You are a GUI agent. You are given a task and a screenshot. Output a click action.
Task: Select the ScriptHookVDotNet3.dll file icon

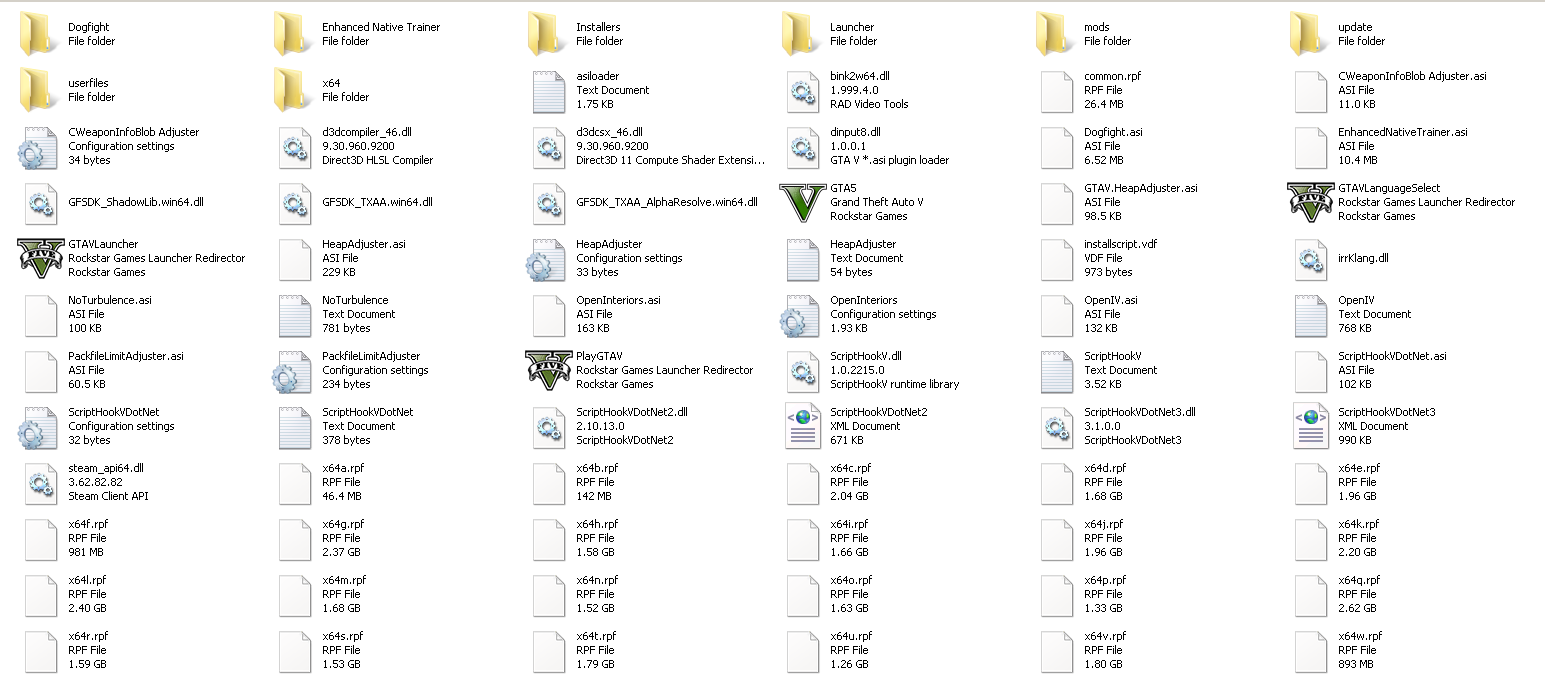[x=1056, y=426]
